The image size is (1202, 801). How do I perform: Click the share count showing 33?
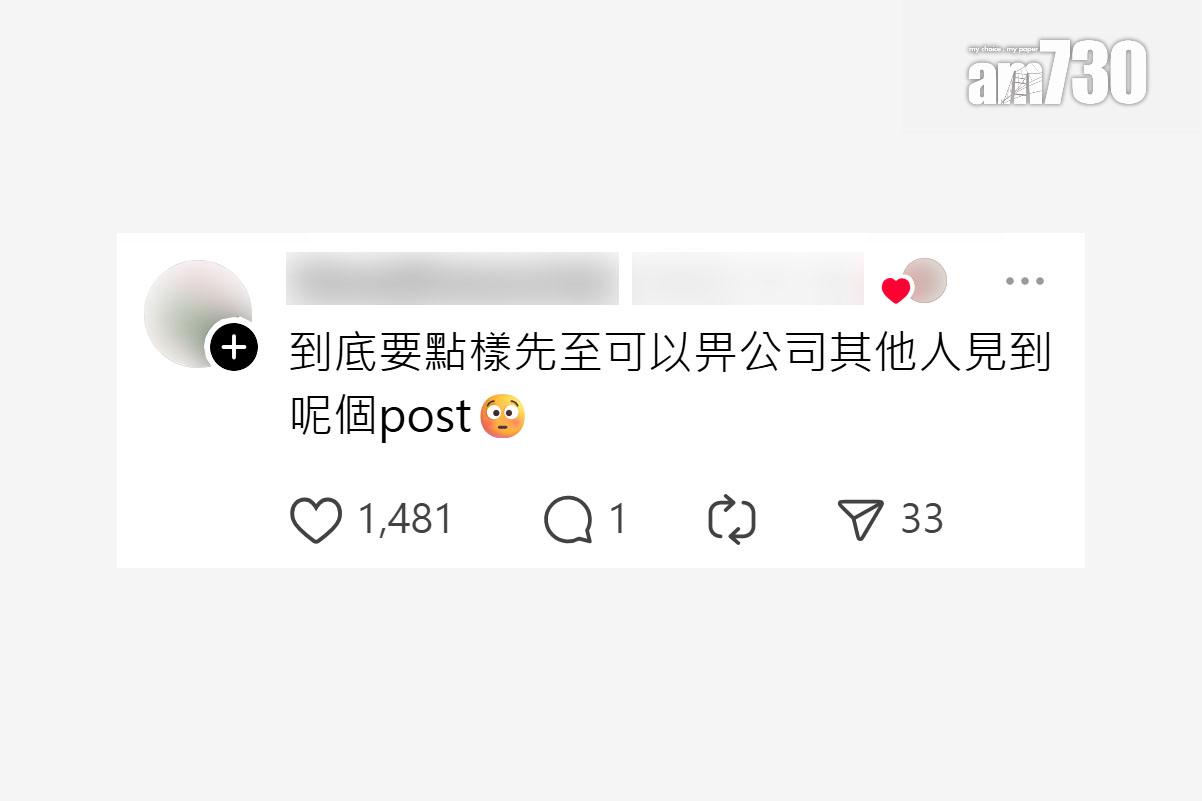click(922, 520)
